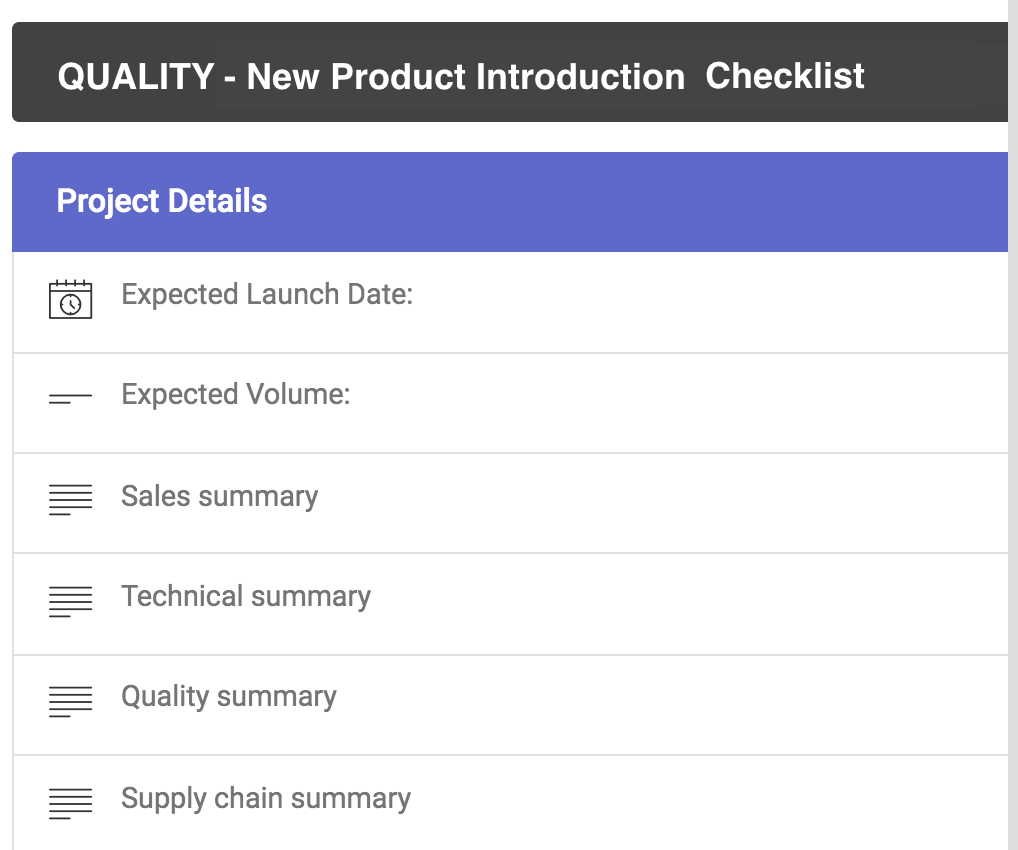Select the Sales summary label
1018x850 pixels.
pyautogui.click(x=220, y=496)
